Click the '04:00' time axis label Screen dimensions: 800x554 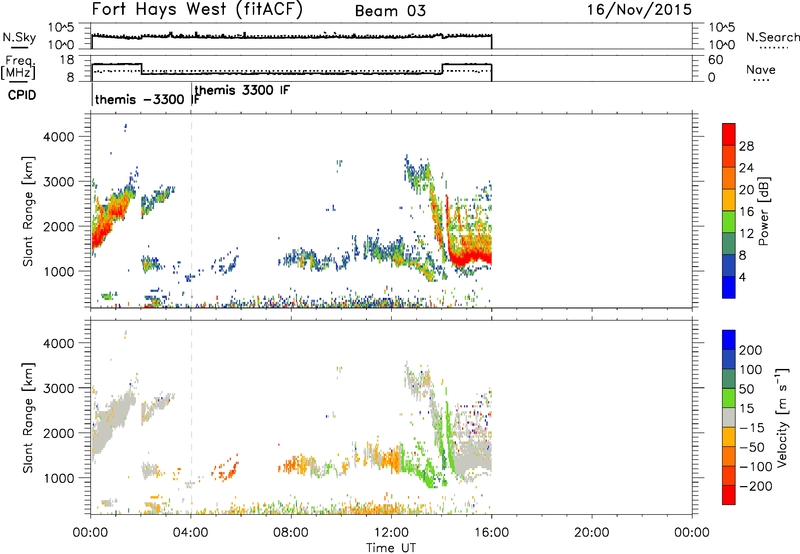(x=190, y=533)
